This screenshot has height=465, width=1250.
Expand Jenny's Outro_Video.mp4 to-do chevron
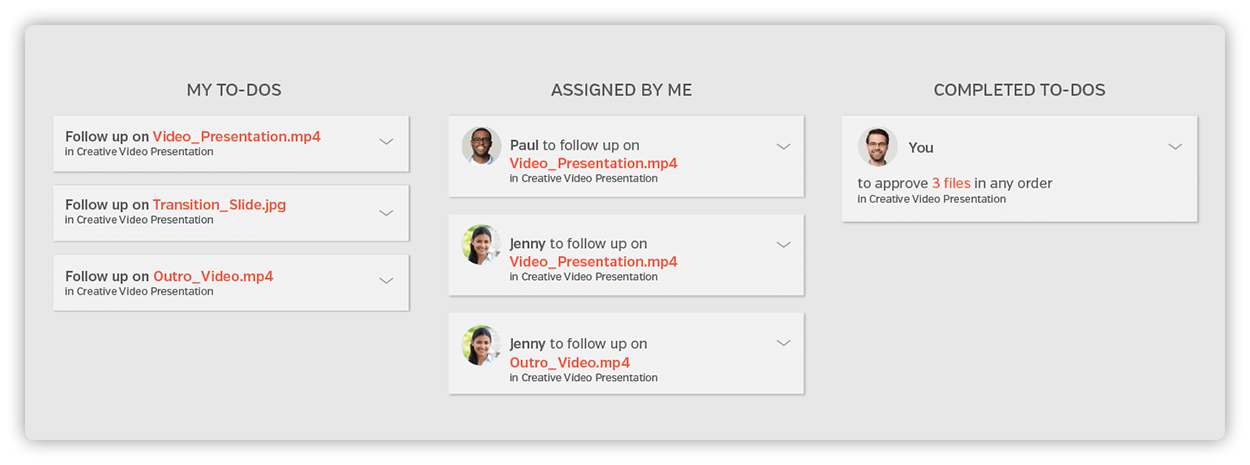click(x=784, y=343)
